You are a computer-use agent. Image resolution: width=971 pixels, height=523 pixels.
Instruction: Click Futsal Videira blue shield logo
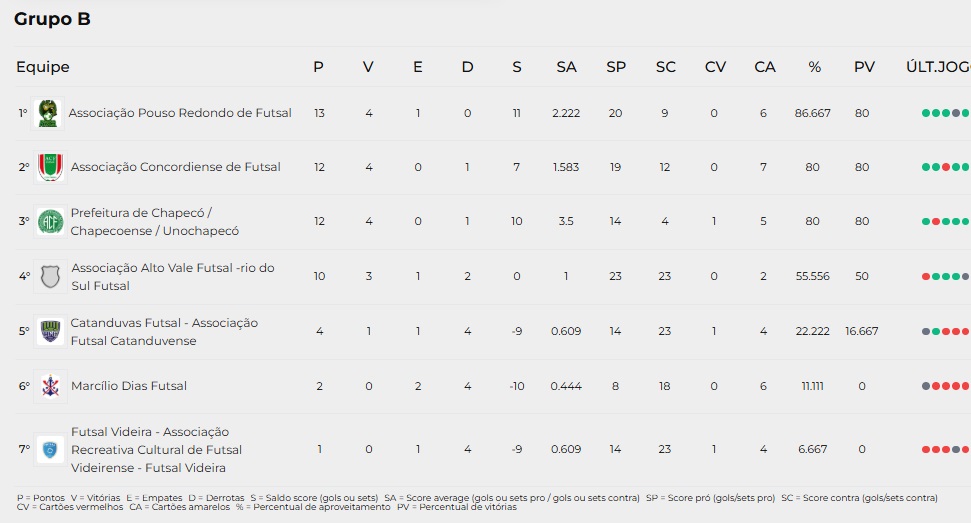[x=50, y=449]
